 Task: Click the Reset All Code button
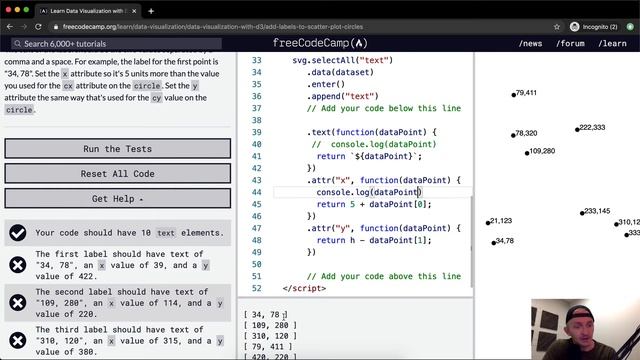point(118,173)
